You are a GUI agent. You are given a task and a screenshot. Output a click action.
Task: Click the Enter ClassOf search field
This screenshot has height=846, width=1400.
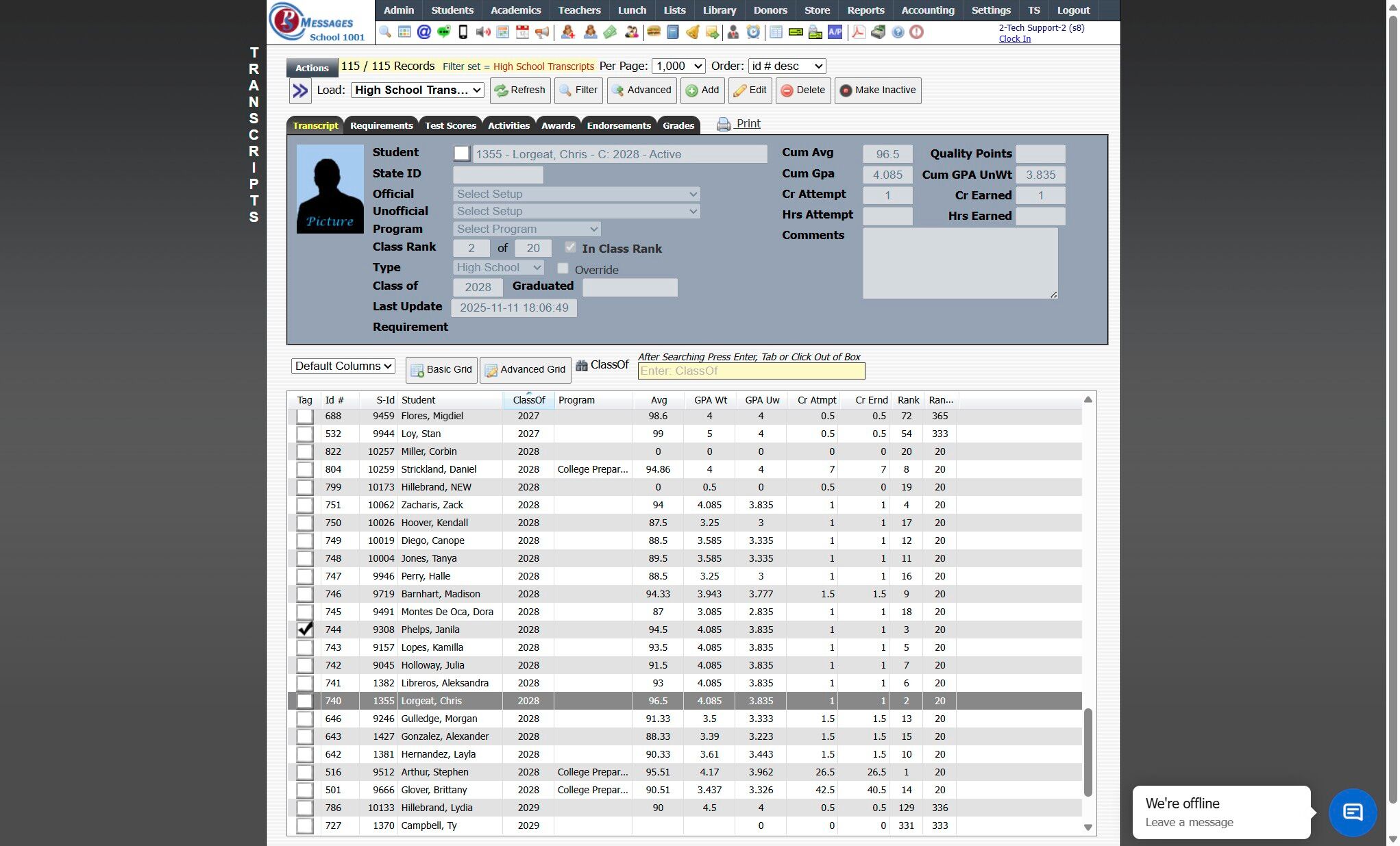point(751,371)
